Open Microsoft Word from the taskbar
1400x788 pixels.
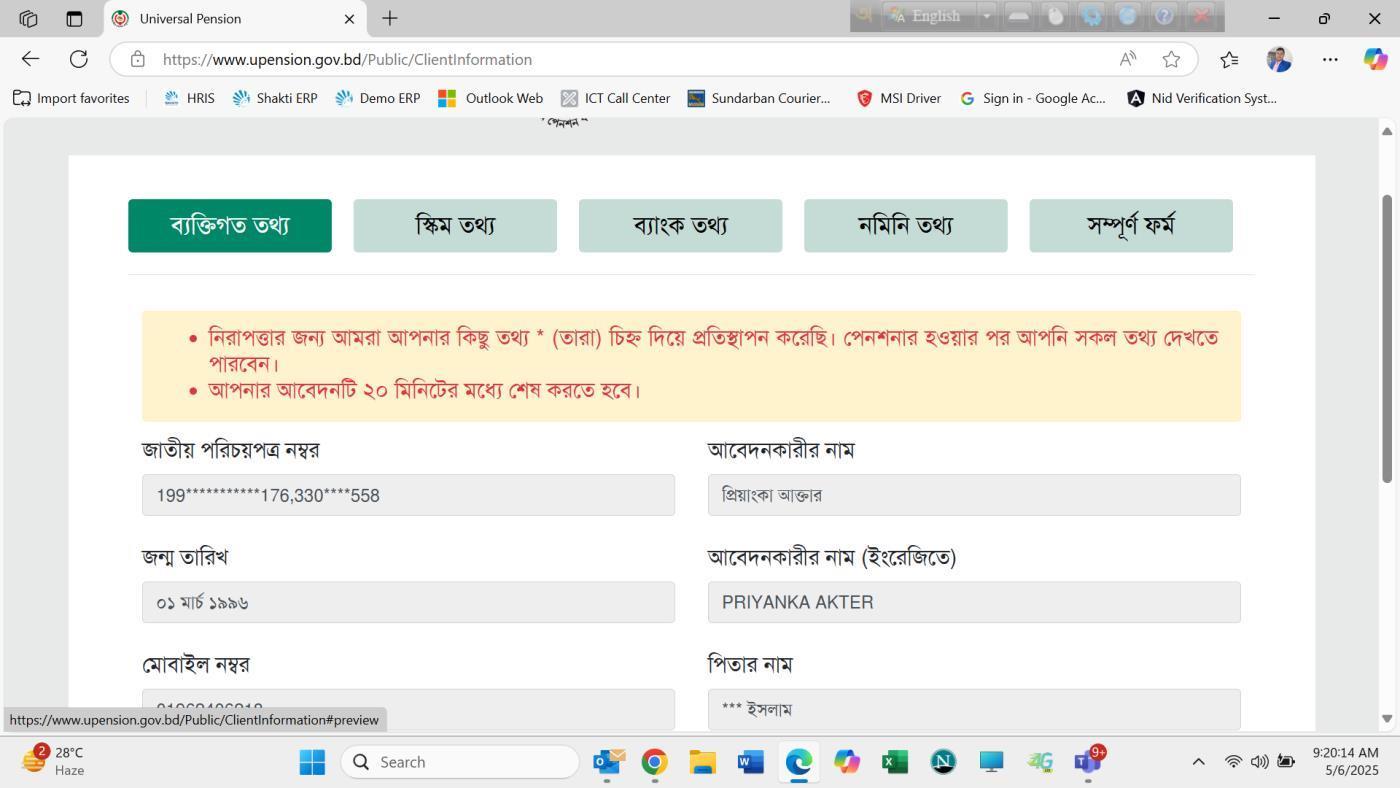pos(750,762)
